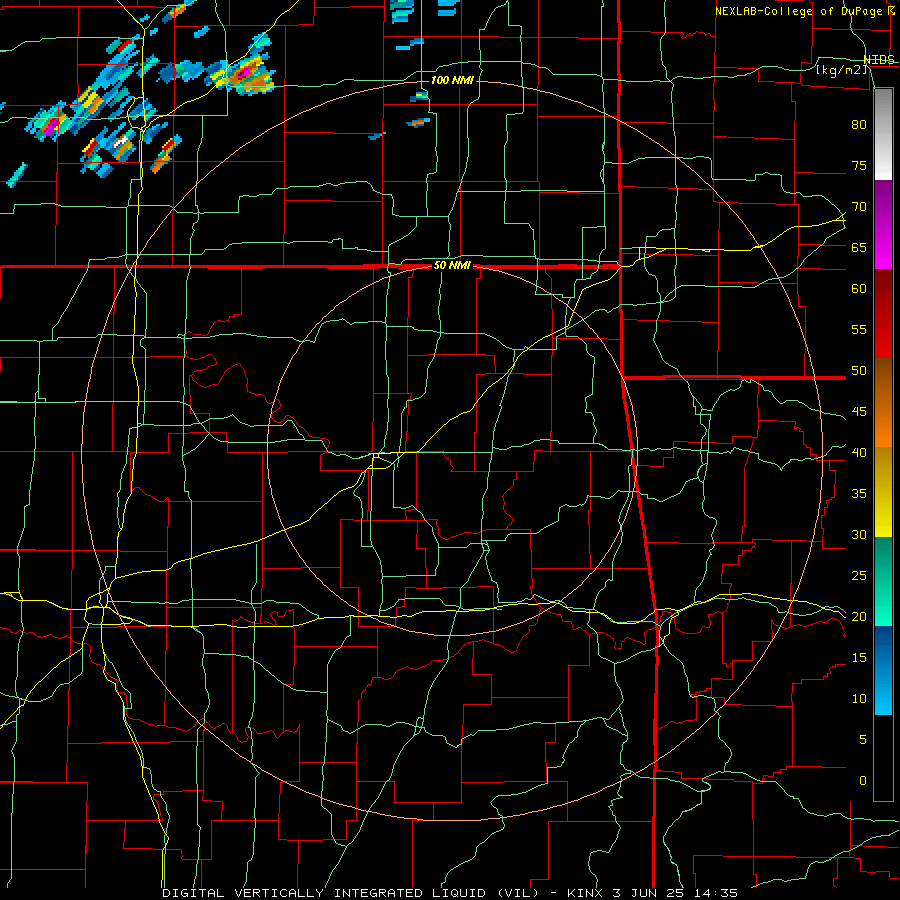Click the 45 scale value

[x=859, y=412]
